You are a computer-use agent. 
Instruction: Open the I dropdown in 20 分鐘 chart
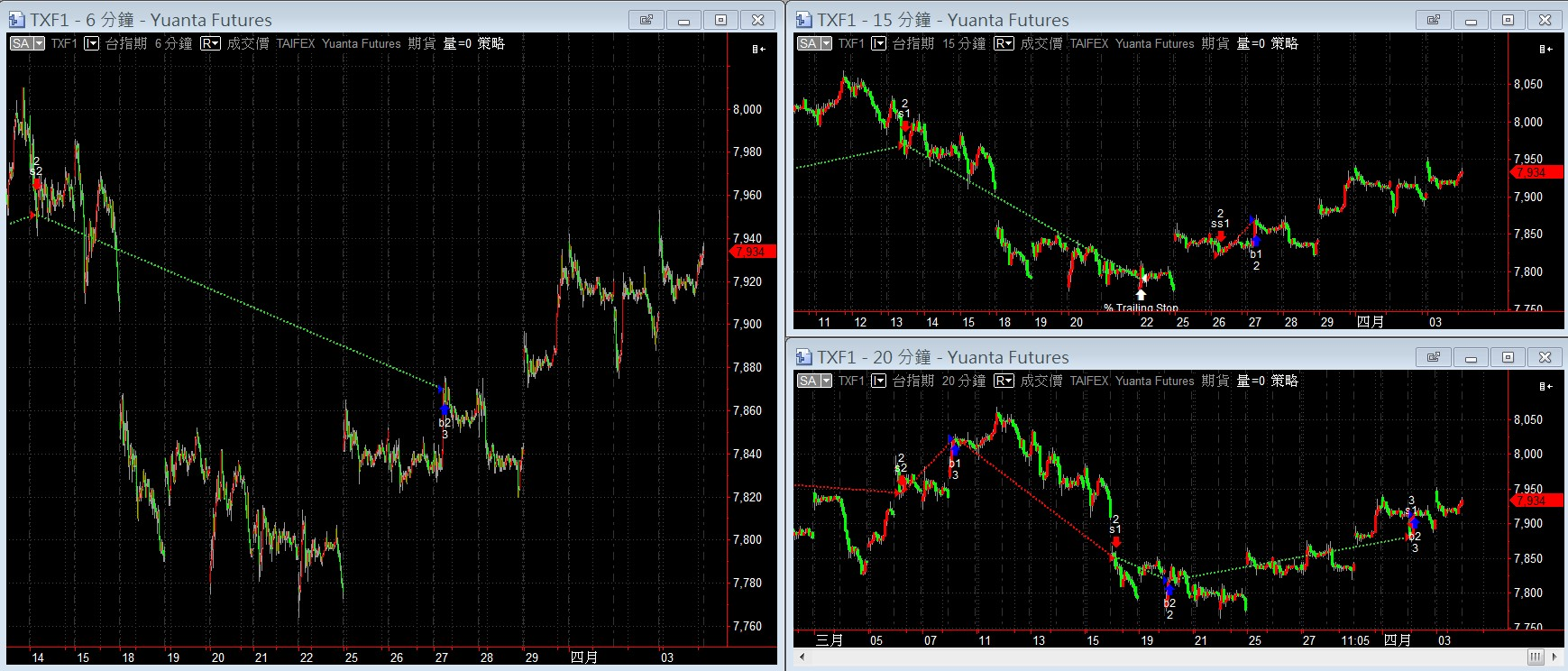tap(878, 381)
